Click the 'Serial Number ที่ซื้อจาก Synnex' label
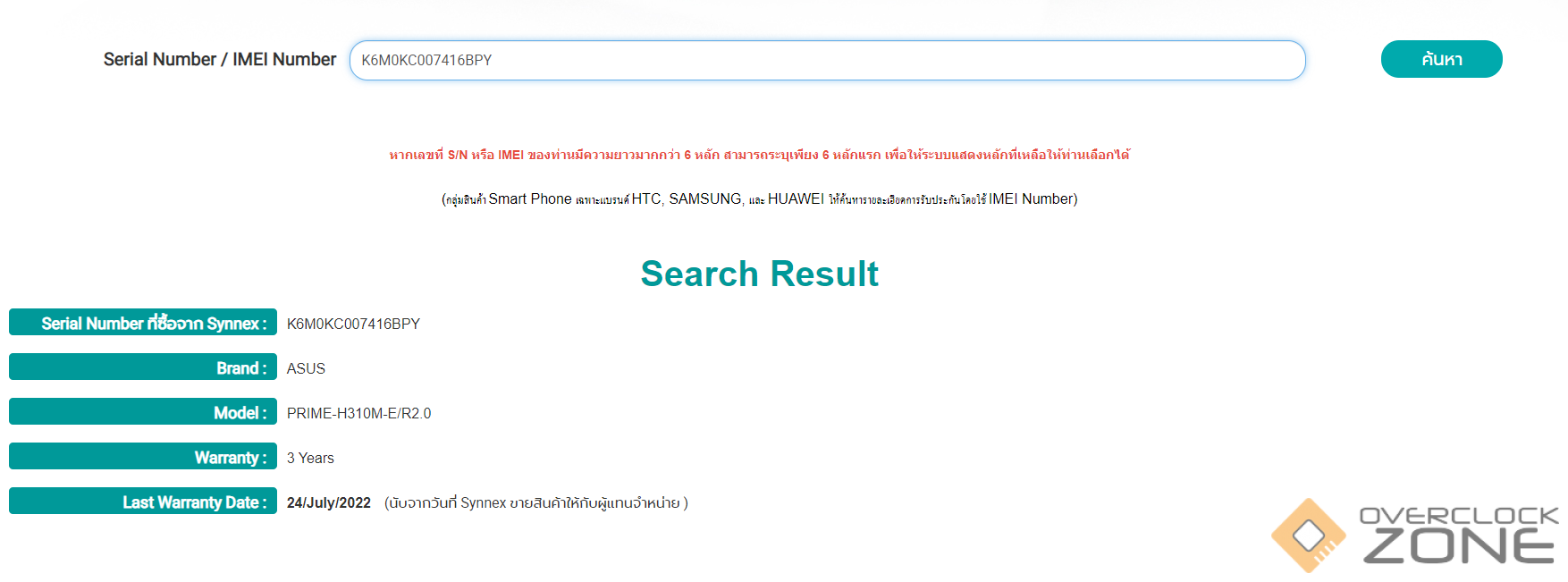The width and height of the screenshot is (1568, 582). coord(143,323)
